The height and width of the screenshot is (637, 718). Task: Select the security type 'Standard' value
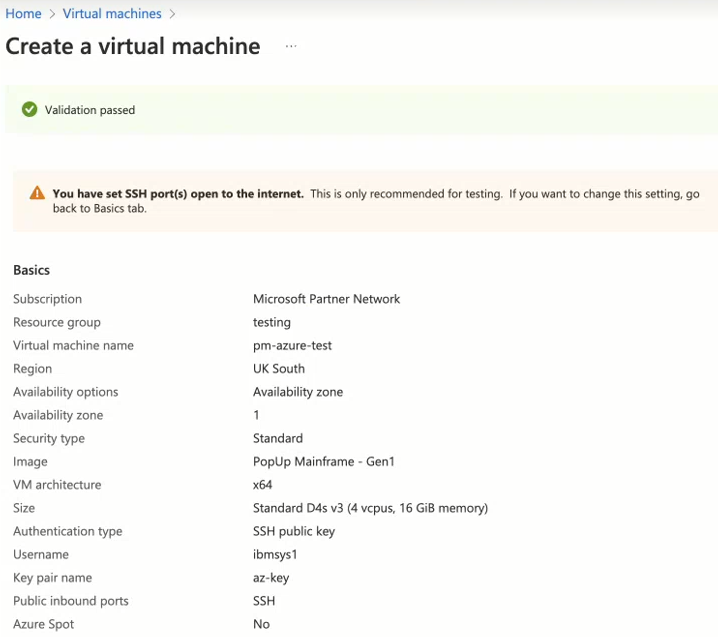click(x=278, y=438)
